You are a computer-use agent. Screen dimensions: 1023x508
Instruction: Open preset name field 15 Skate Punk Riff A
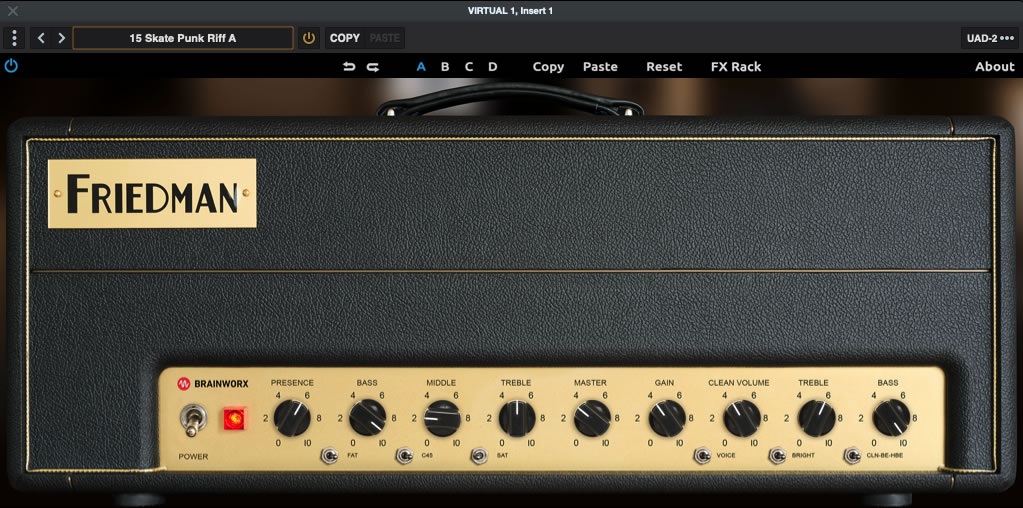pos(183,38)
